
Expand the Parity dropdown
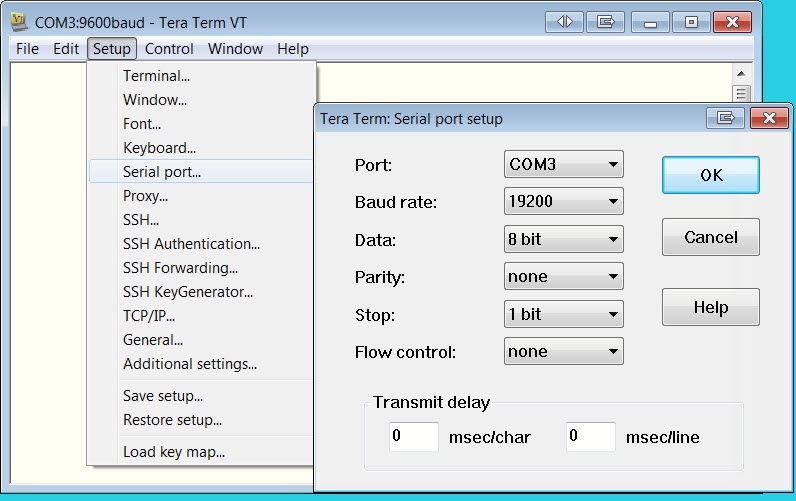click(564, 277)
